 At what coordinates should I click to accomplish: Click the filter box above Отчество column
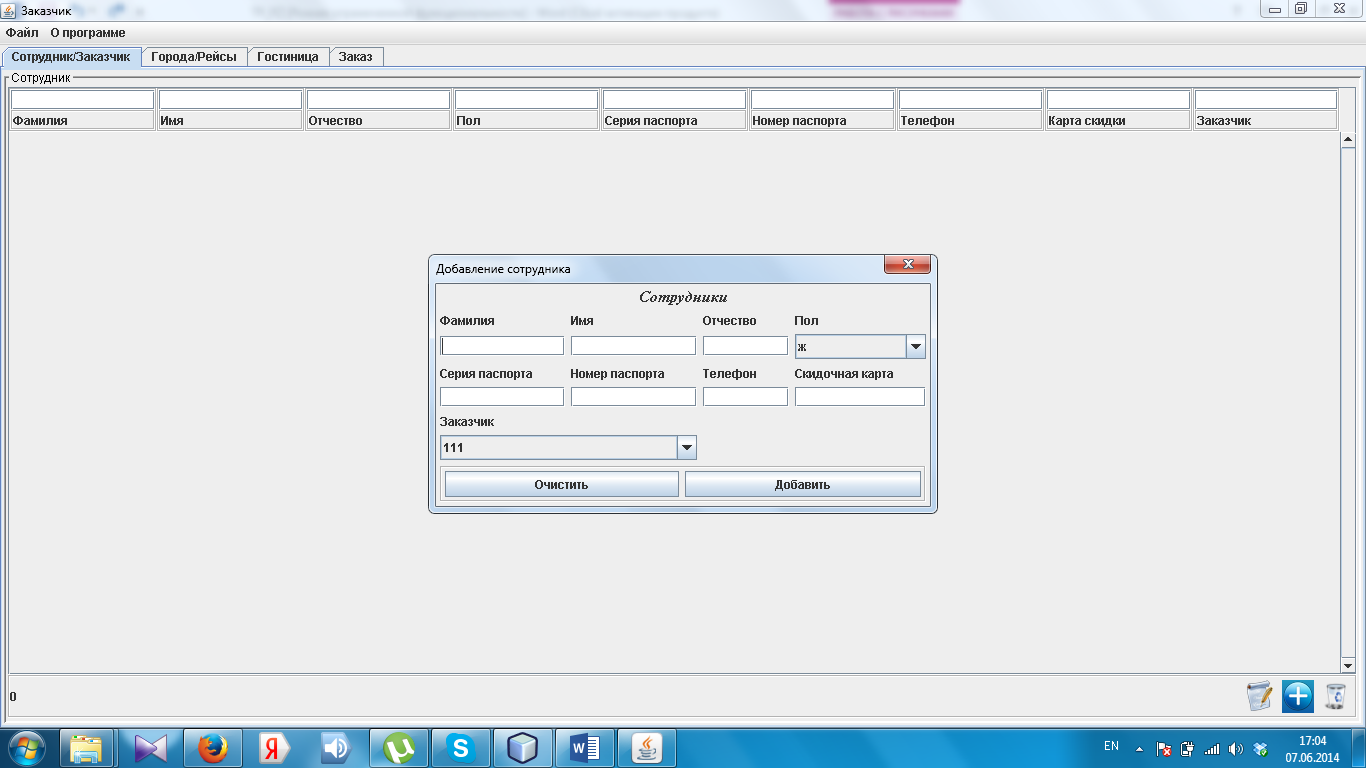click(x=378, y=100)
